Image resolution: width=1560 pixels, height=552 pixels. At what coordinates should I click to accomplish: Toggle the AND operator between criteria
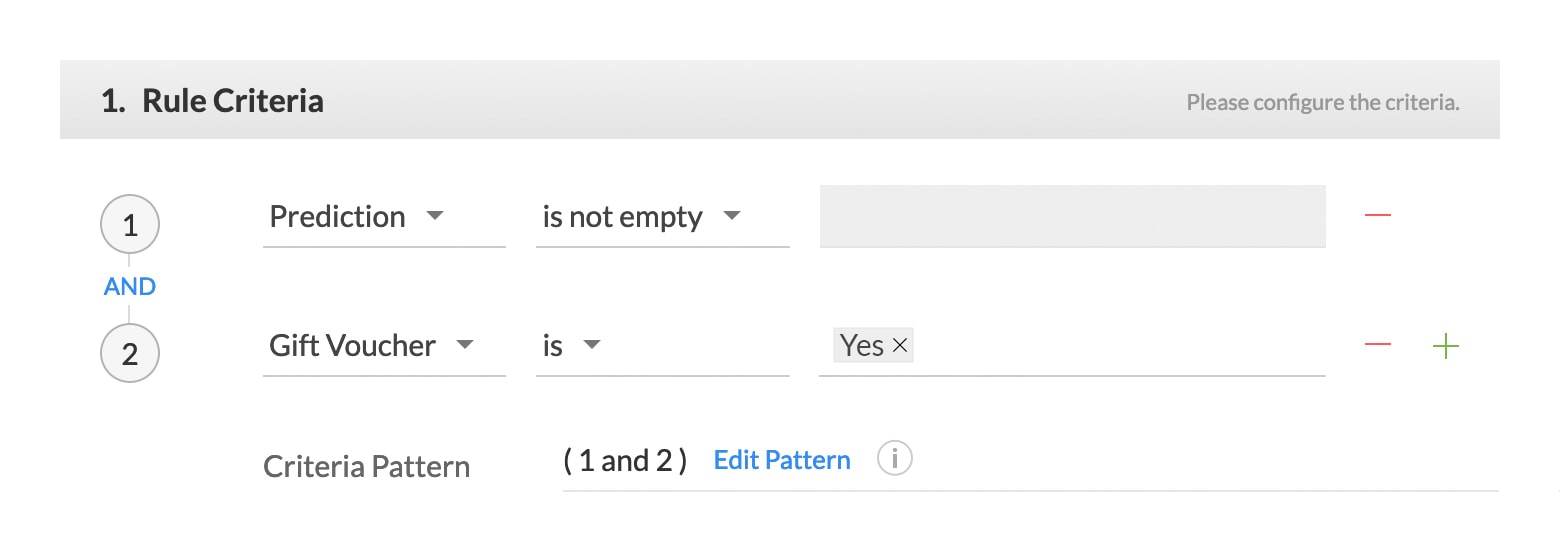[129, 287]
